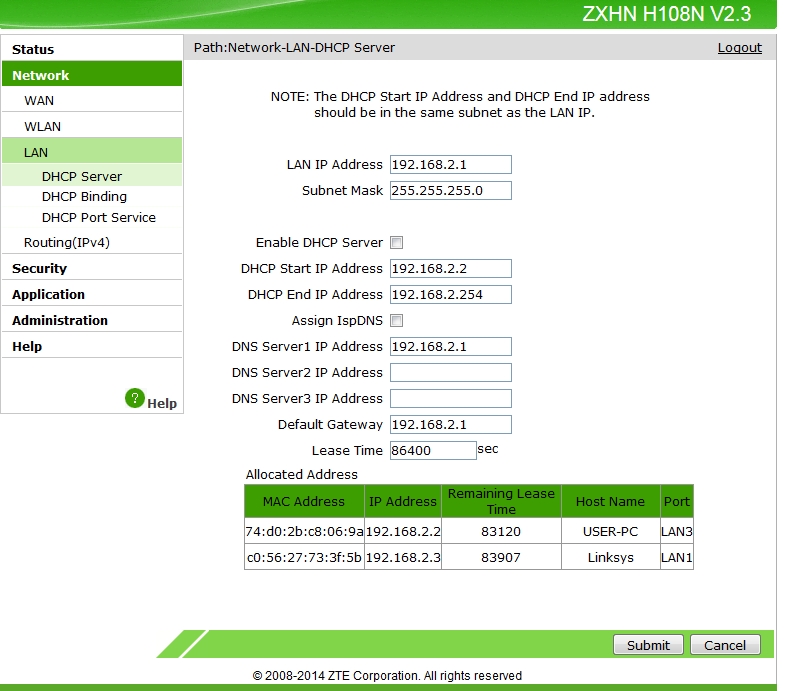The height and width of the screenshot is (691, 789).
Task: Click remaining lease time 83120
Action: pyautogui.click(x=501, y=531)
